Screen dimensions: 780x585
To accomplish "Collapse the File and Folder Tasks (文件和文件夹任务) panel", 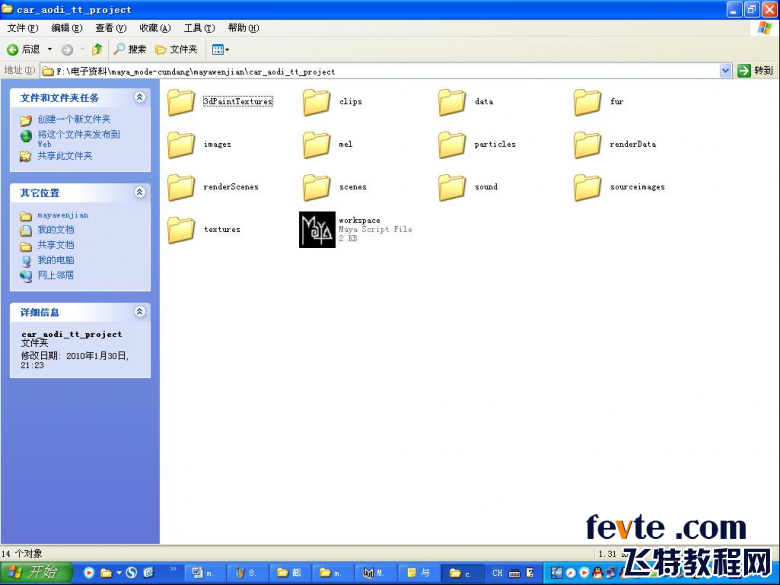I will point(140,97).
